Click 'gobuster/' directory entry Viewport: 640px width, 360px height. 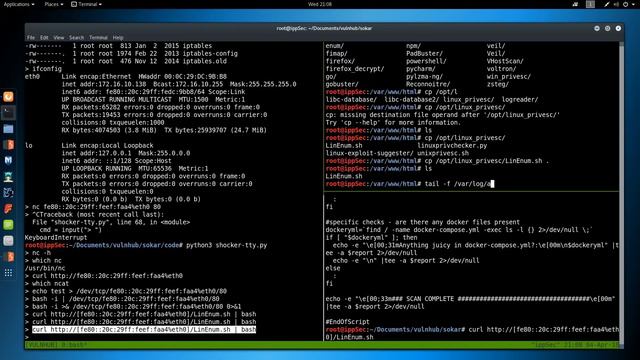click(342, 84)
